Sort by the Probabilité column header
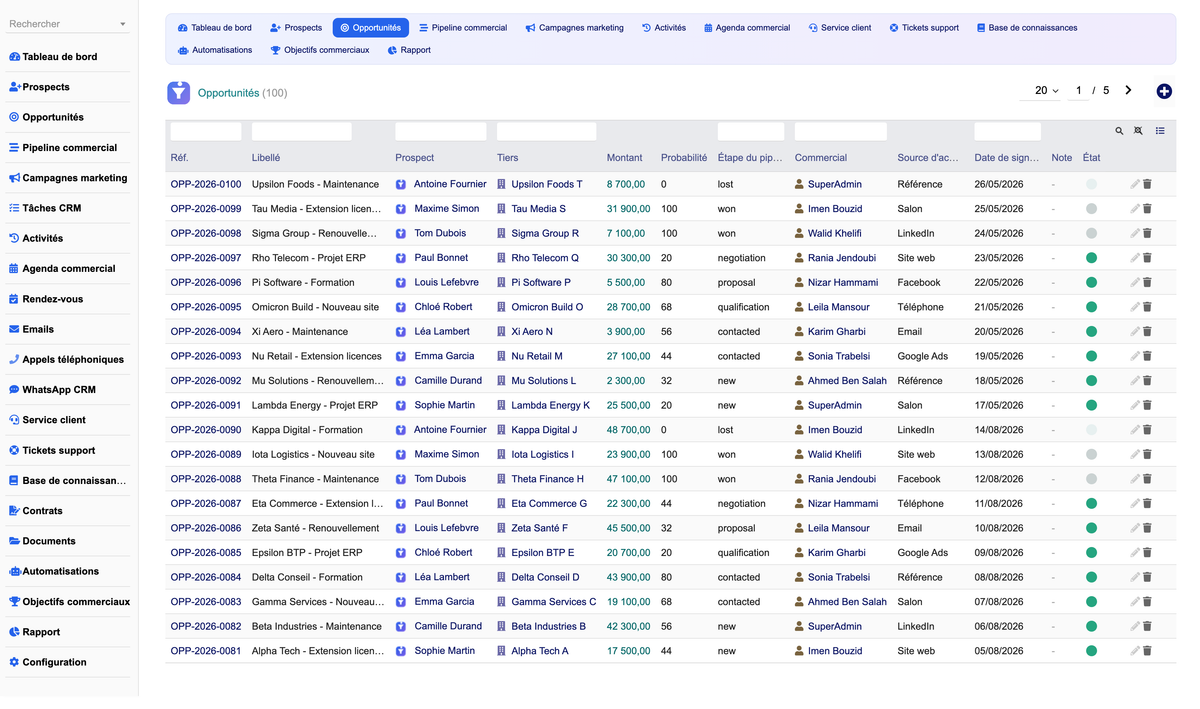 click(x=684, y=158)
